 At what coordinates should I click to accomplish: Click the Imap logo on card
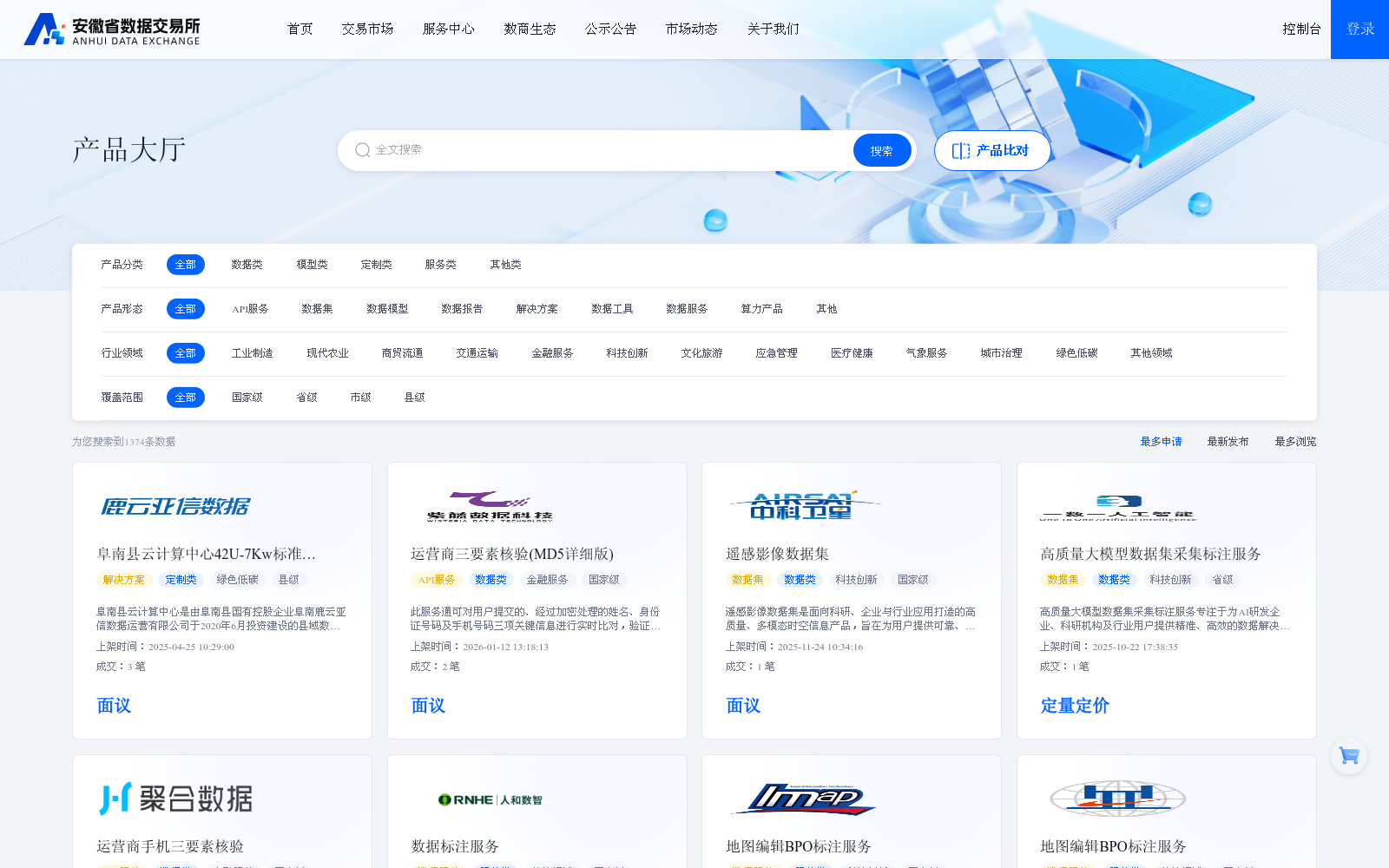pos(804,799)
